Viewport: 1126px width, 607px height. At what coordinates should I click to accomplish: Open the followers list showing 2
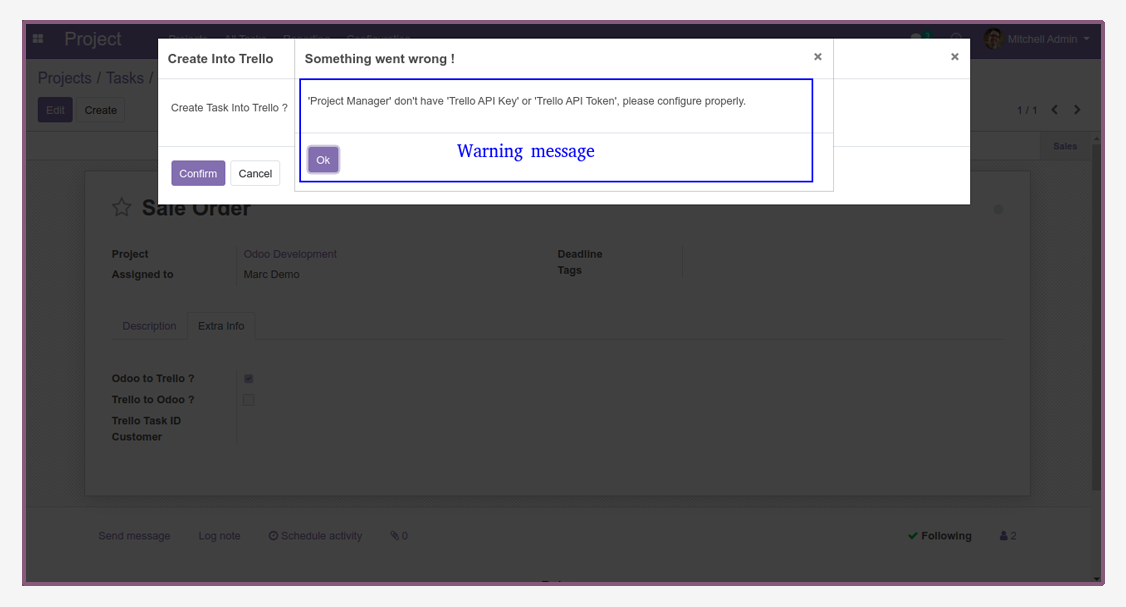pyautogui.click(x=1008, y=536)
